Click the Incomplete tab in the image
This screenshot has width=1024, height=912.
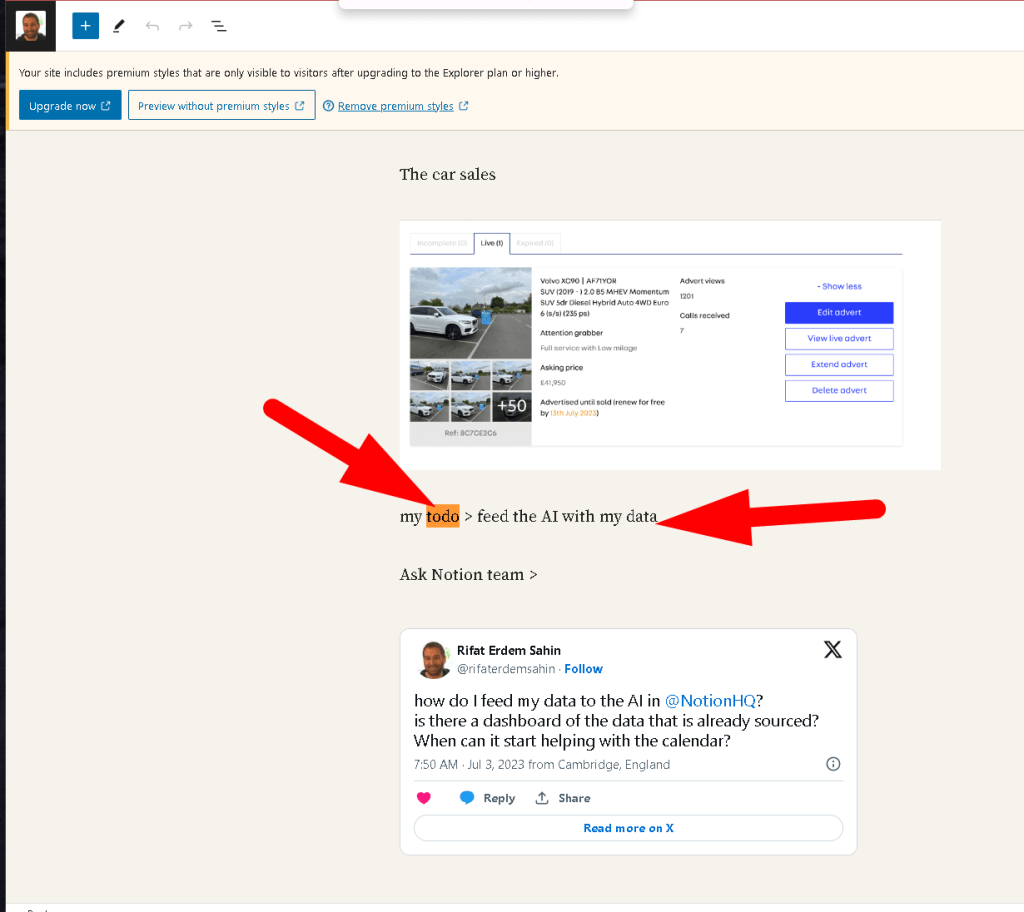442,243
